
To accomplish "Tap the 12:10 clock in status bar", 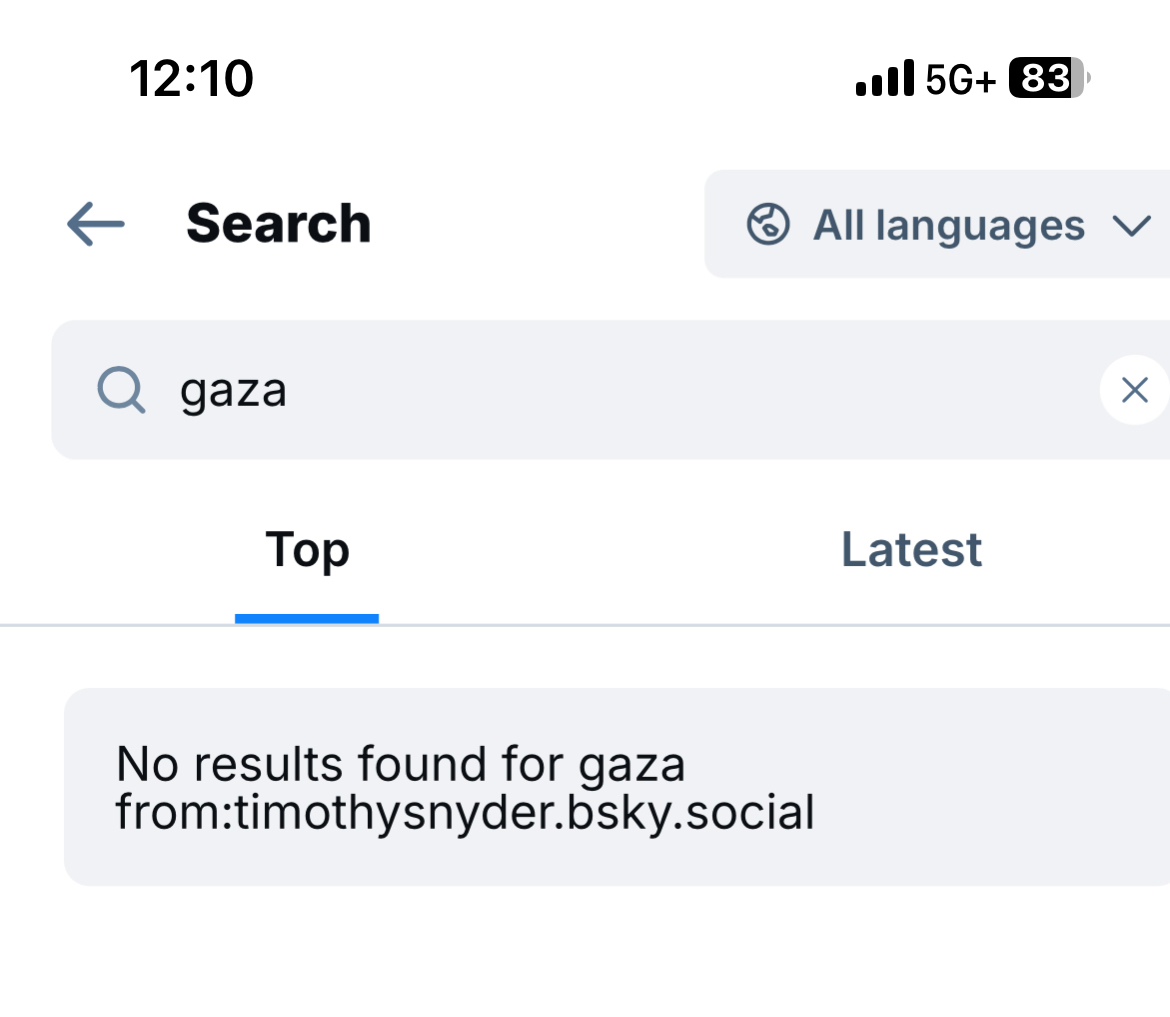I will coord(191,78).
